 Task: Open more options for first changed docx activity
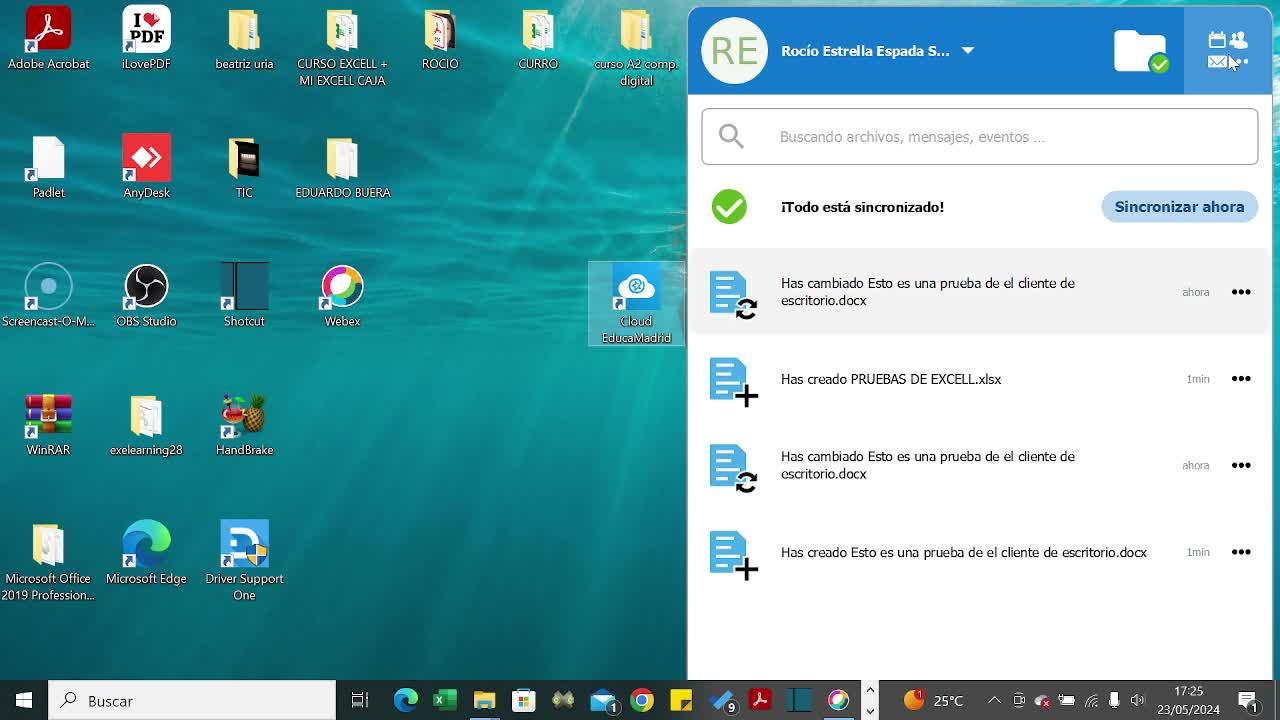coord(1241,292)
